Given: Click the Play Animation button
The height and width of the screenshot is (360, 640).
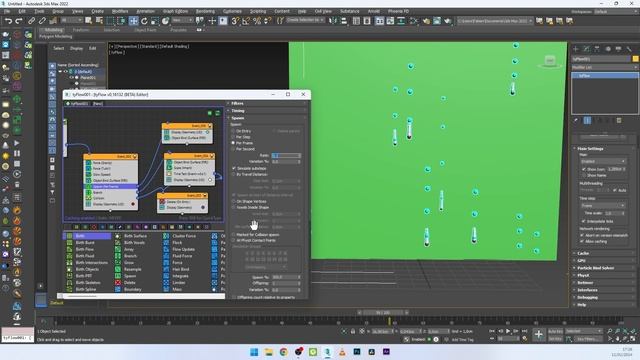Looking at the screenshot, I should (x=508, y=331).
